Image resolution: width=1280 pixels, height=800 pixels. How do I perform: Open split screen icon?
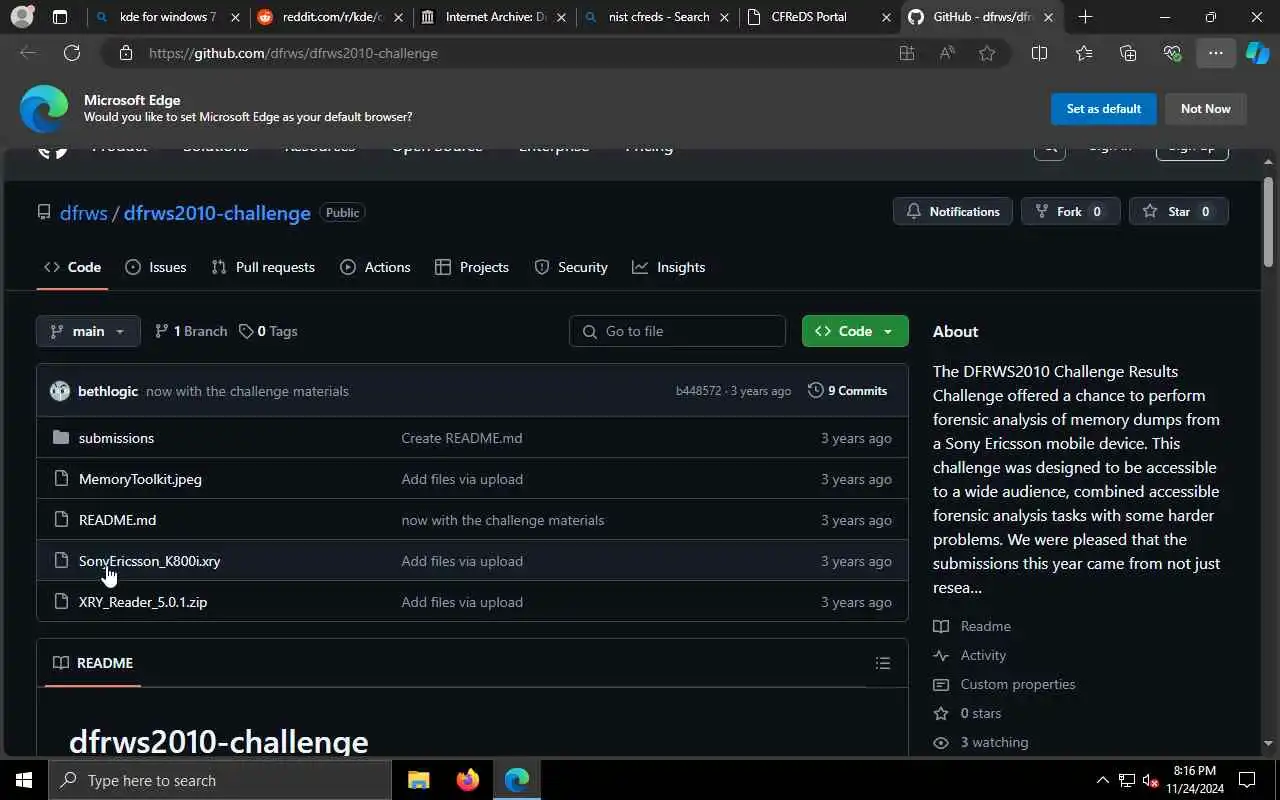1039,53
